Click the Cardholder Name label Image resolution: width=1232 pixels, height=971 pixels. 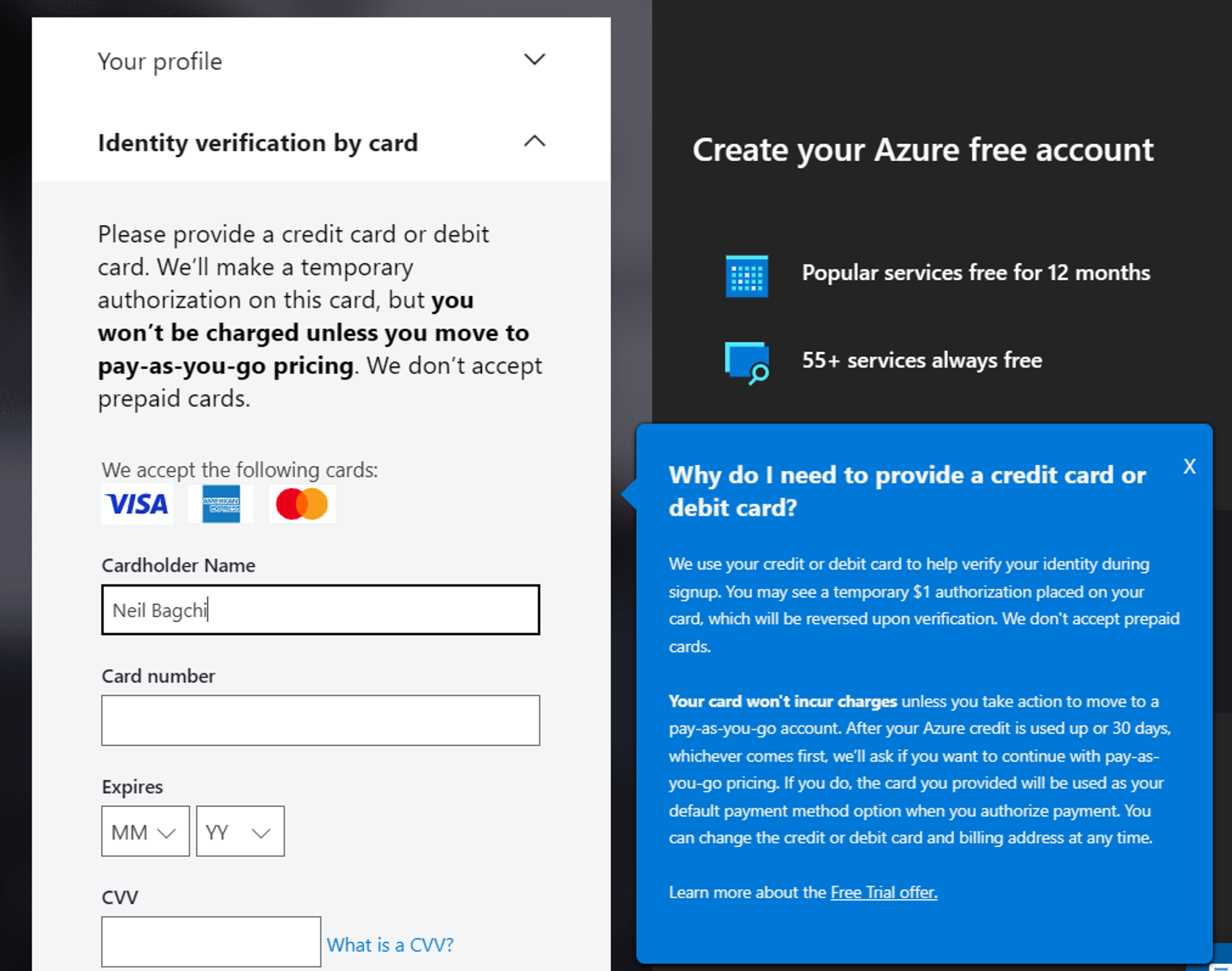178,565
